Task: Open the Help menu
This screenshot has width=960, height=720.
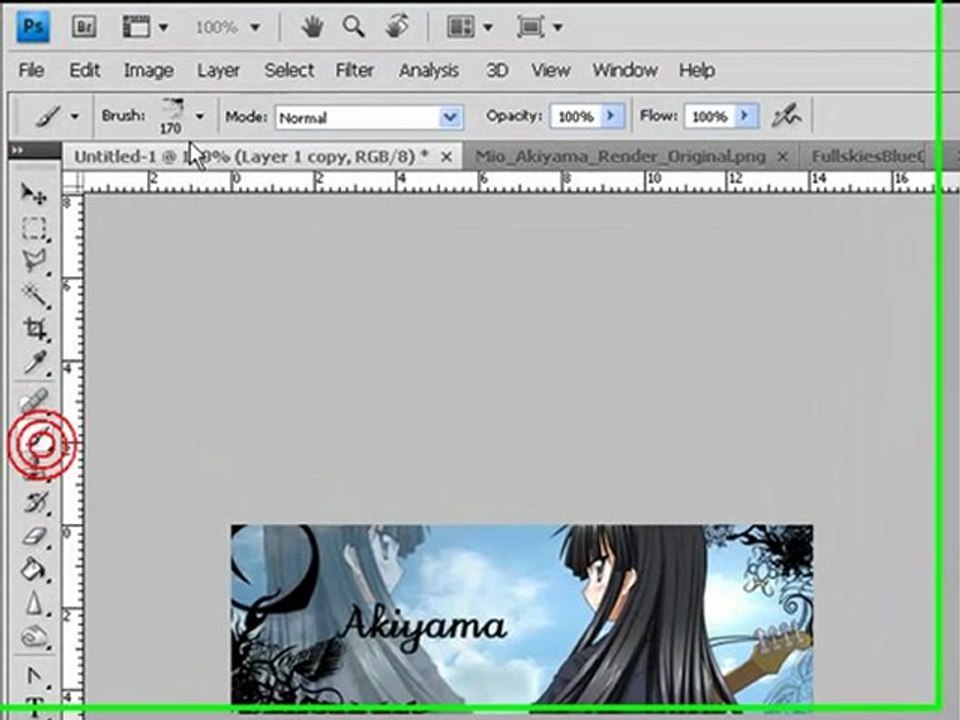Action: [x=697, y=70]
